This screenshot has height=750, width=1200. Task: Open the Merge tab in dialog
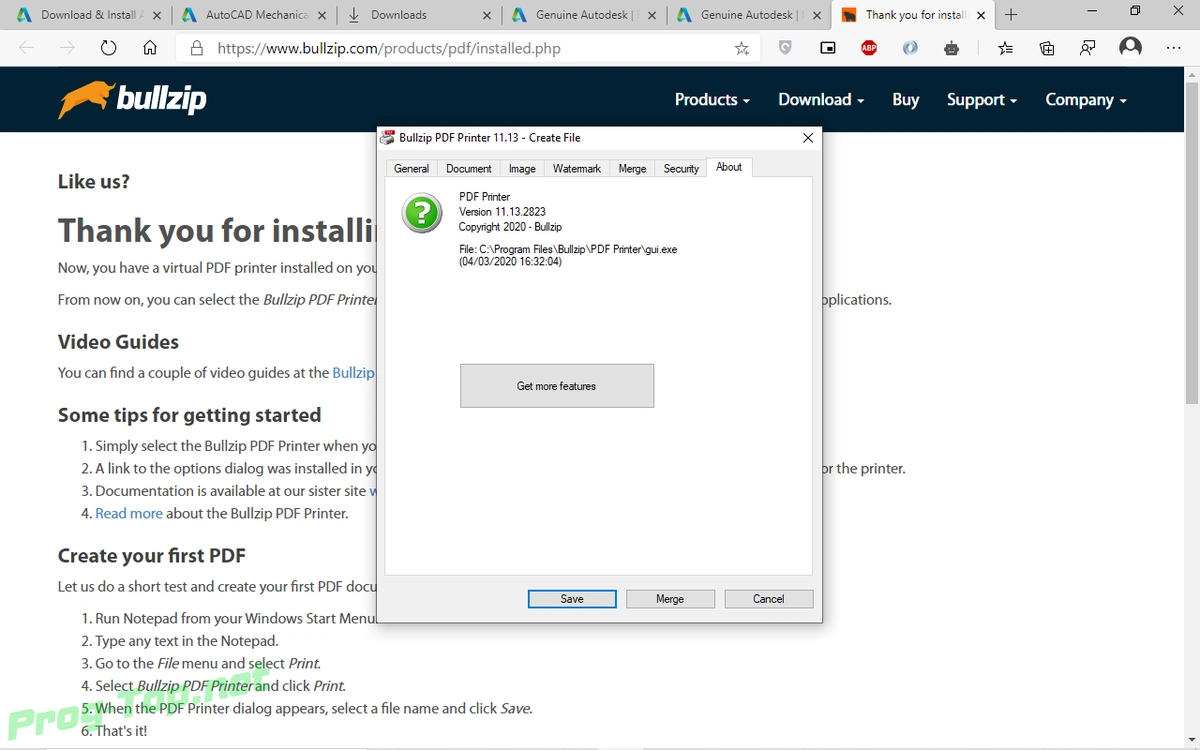pyautogui.click(x=632, y=168)
